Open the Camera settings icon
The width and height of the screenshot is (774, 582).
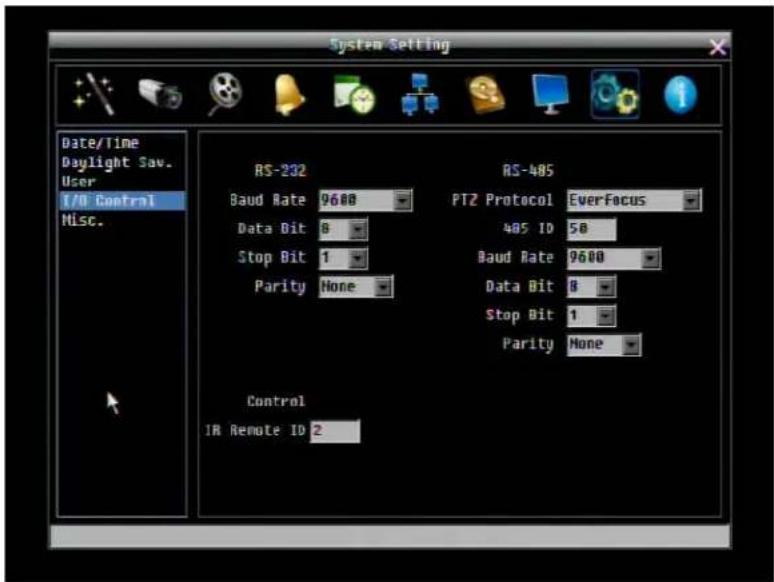pyautogui.click(x=159, y=94)
